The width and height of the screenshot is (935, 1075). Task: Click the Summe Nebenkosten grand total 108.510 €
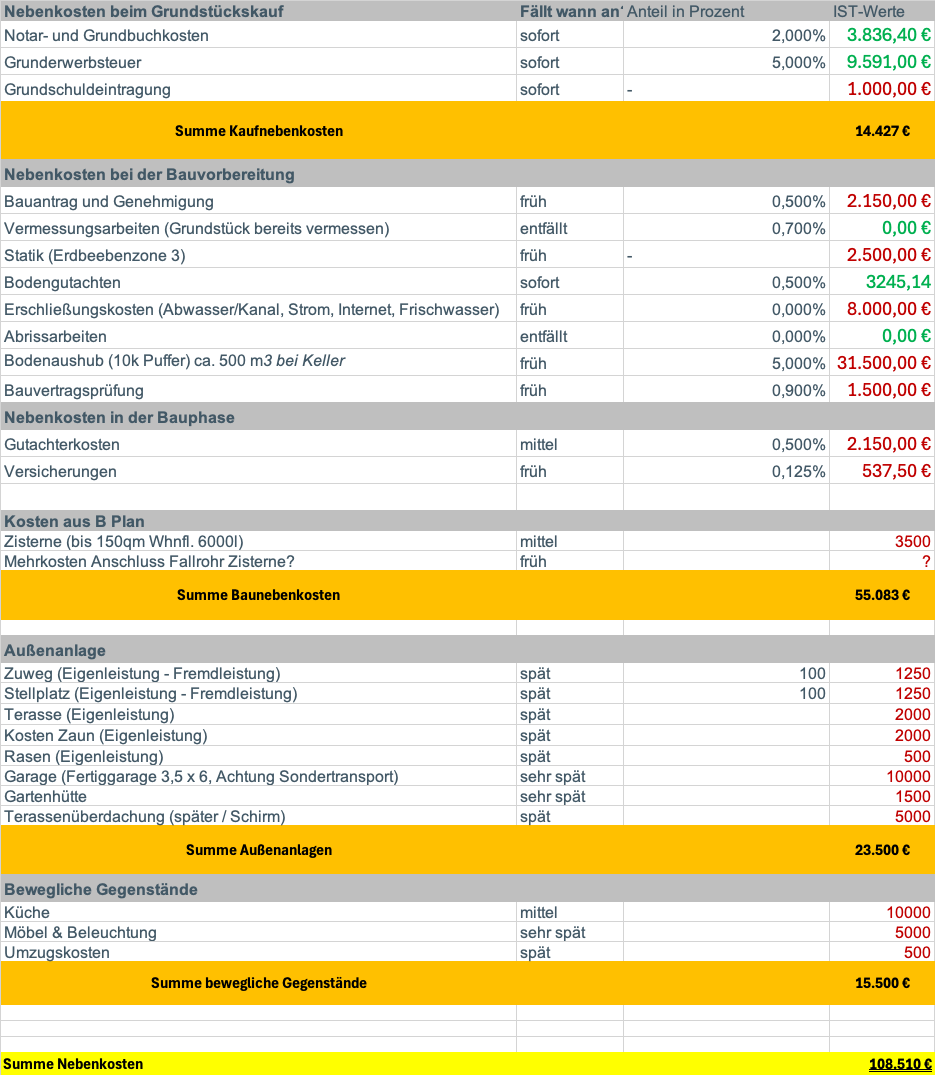click(899, 1064)
